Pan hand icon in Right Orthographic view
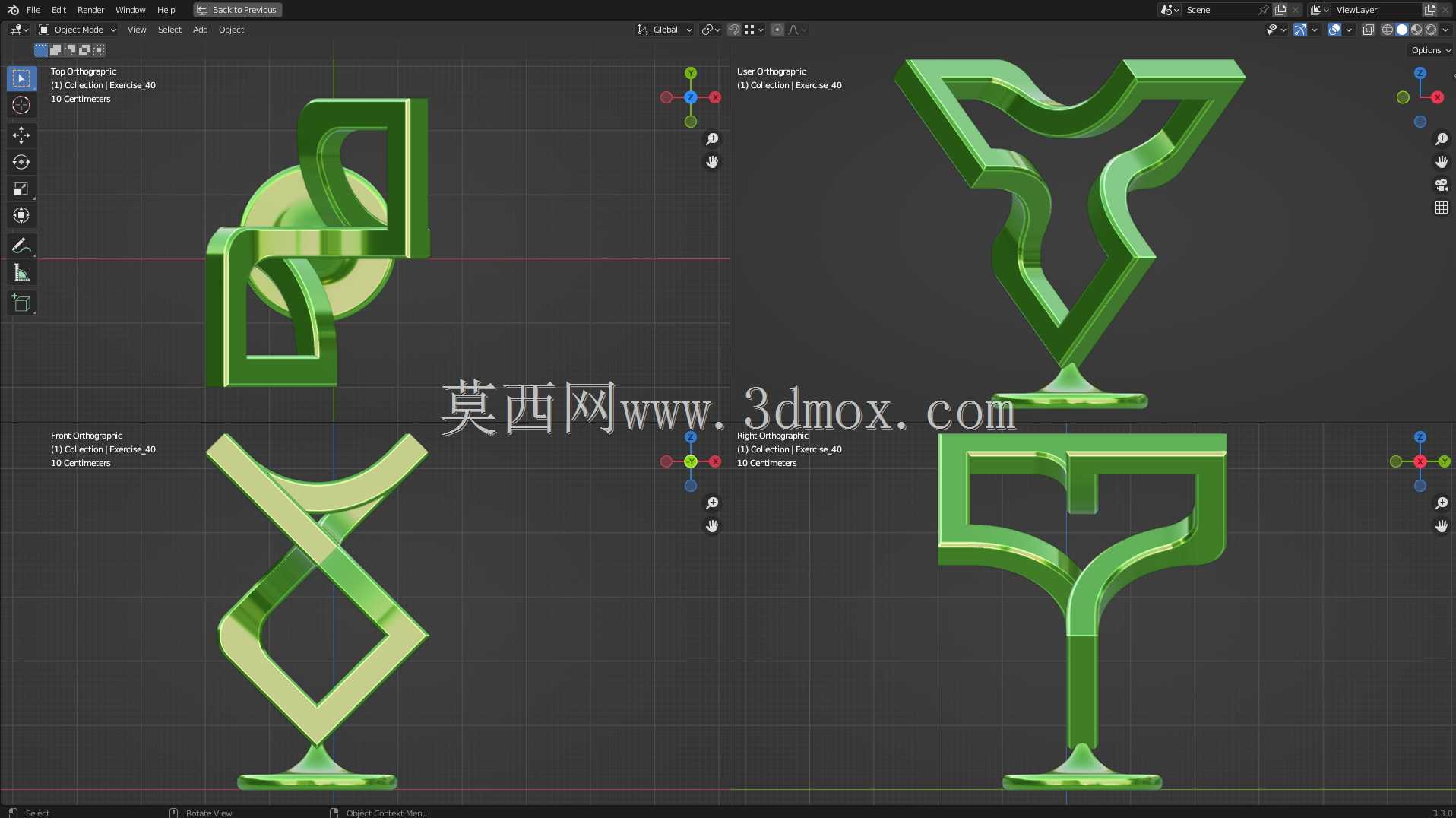Viewport: 1456px width, 818px height. pyautogui.click(x=1441, y=526)
